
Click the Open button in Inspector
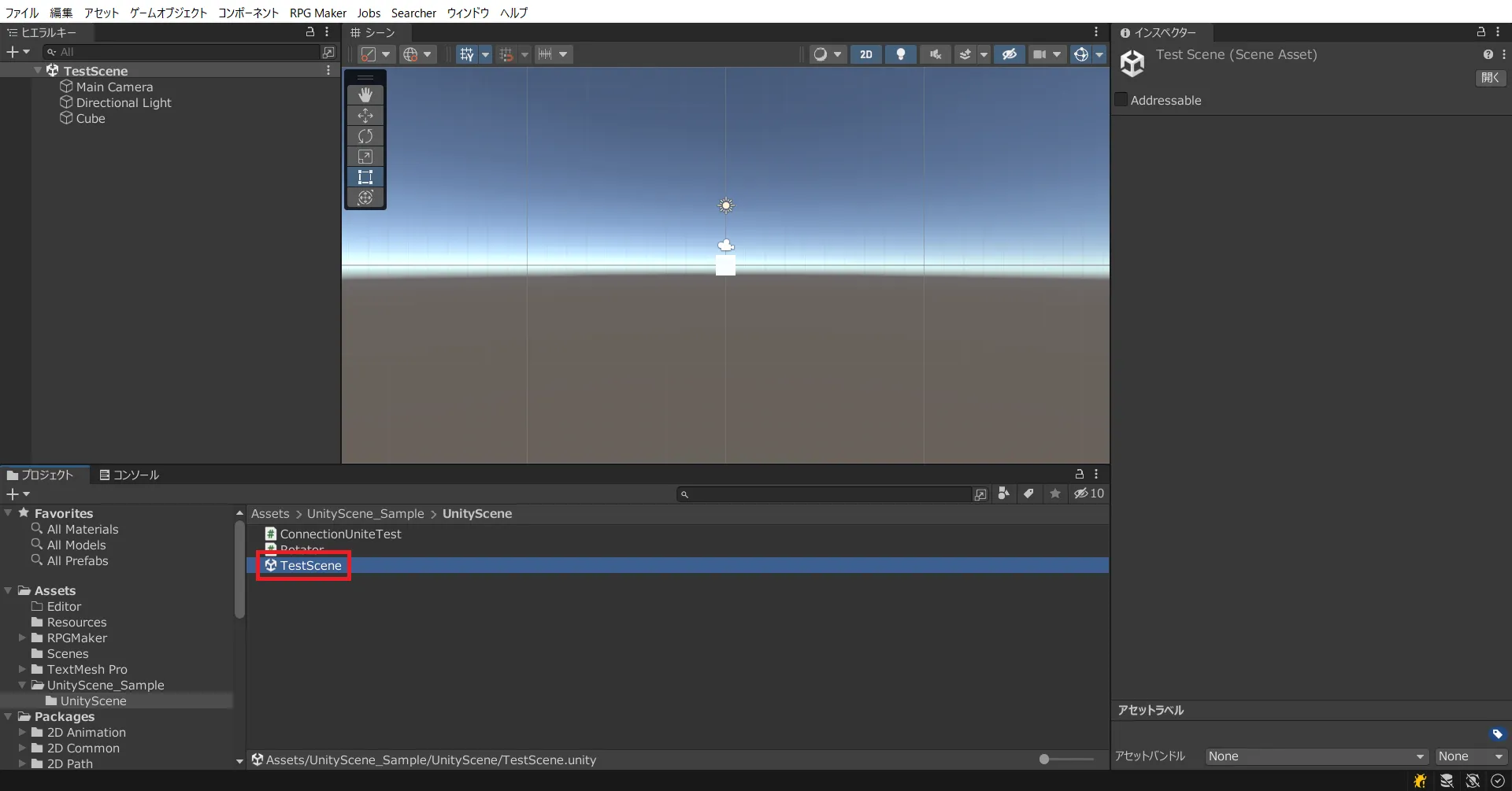(1490, 78)
